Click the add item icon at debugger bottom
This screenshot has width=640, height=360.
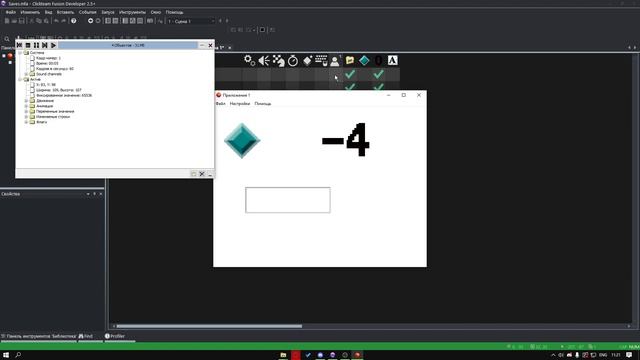(x=193, y=174)
